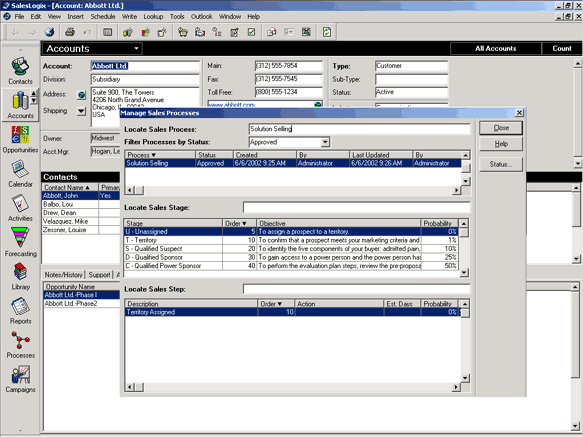The image size is (583, 437).
Task: Click the globe icon beside Address
Action: [81, 95]
